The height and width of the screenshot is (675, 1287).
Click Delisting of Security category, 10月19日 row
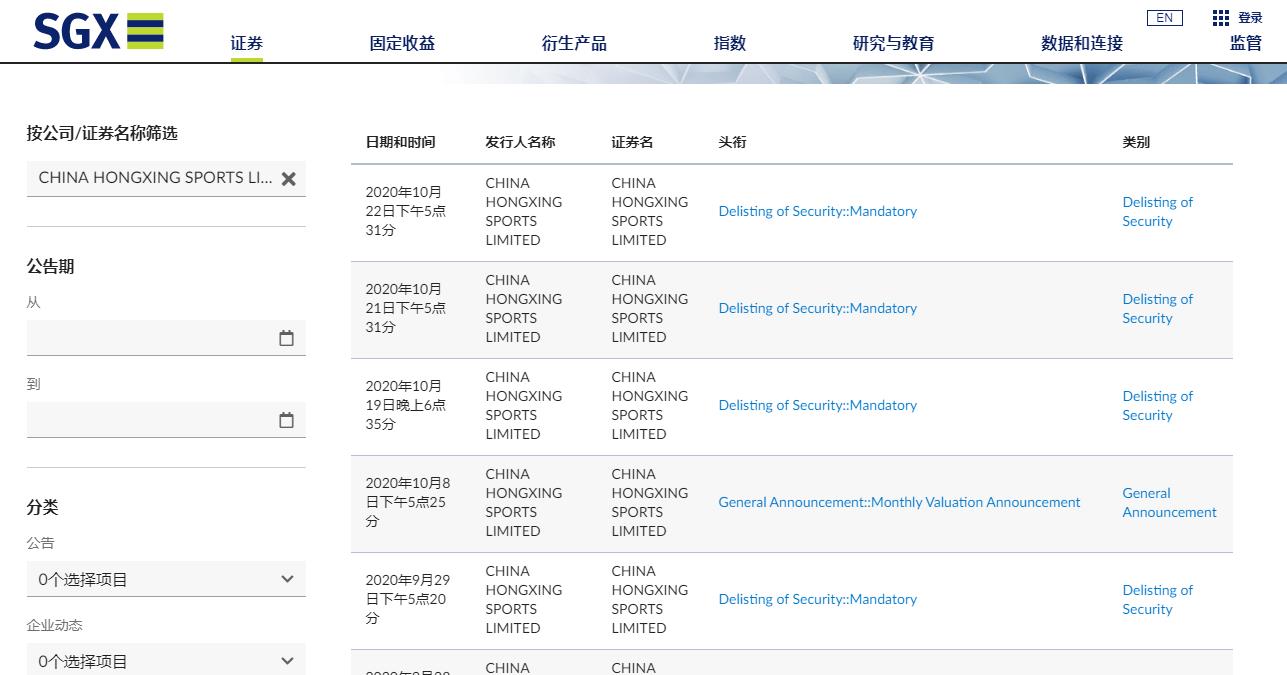[x=1157, y=405]
